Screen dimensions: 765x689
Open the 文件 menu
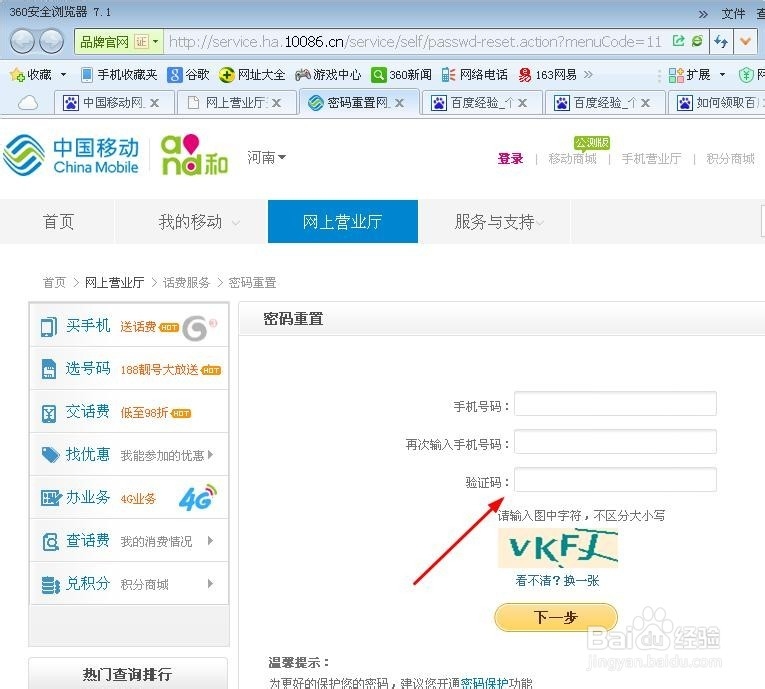(733, 14)
